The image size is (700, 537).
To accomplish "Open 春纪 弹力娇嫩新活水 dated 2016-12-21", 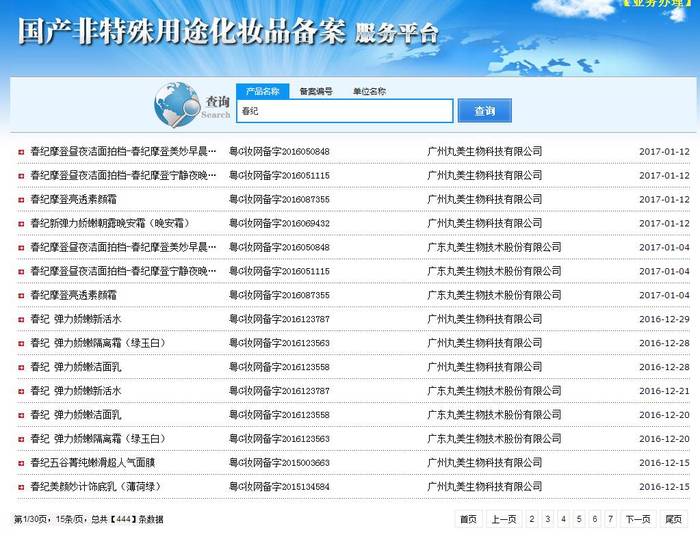I will [x=75, y=391].
